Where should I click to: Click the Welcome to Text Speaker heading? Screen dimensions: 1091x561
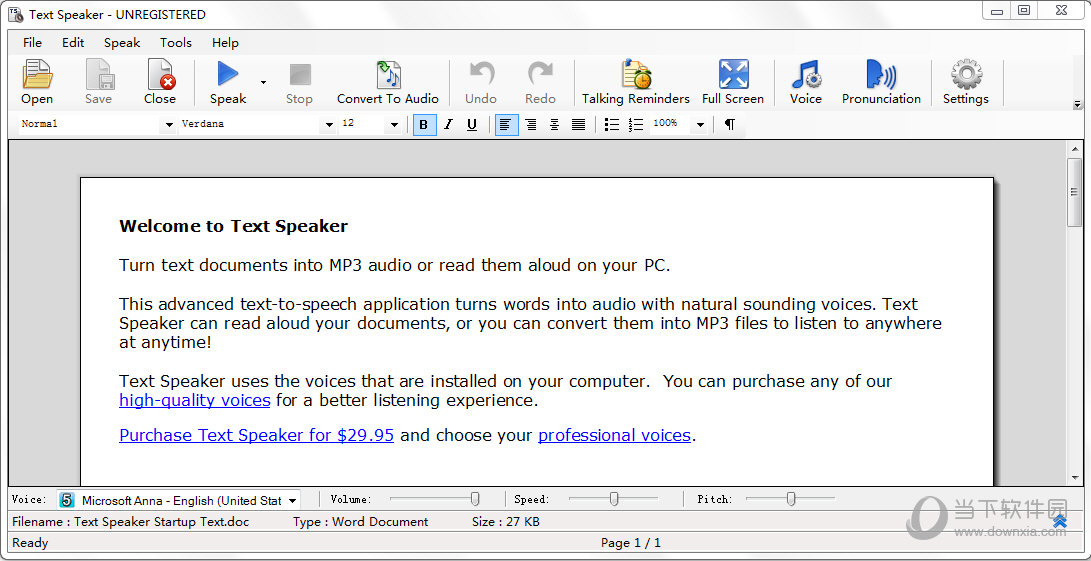[x=234, y=226]
